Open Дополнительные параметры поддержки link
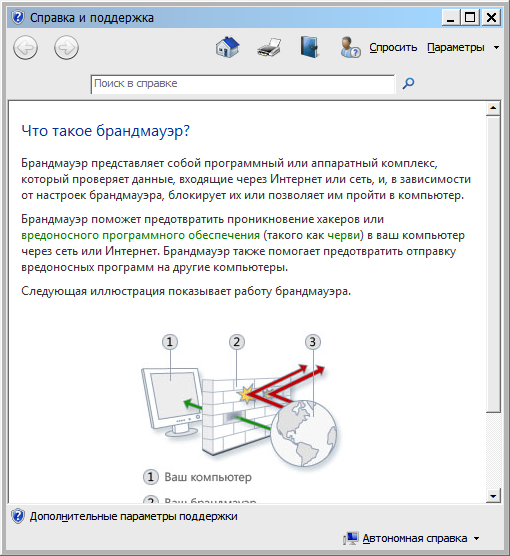This screenshot has width=510, height=556. 133,516
